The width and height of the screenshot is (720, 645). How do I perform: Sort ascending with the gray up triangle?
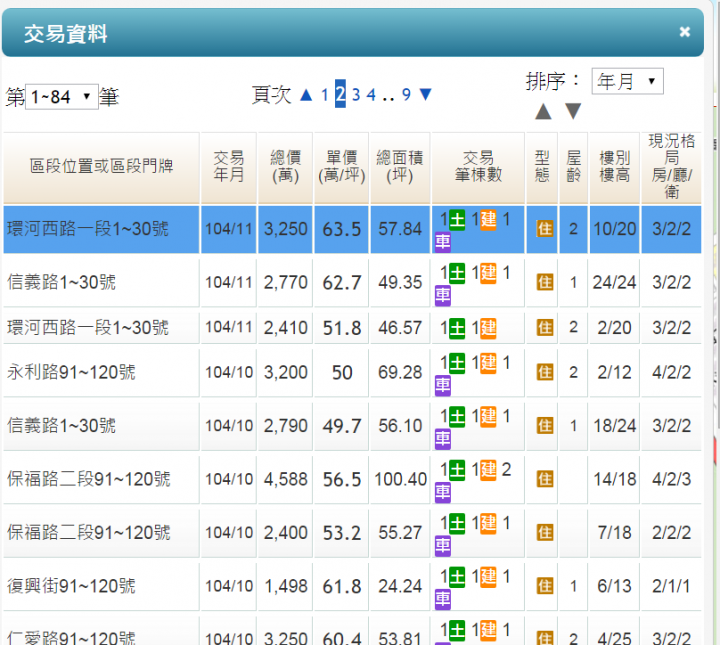click(543, 111)
